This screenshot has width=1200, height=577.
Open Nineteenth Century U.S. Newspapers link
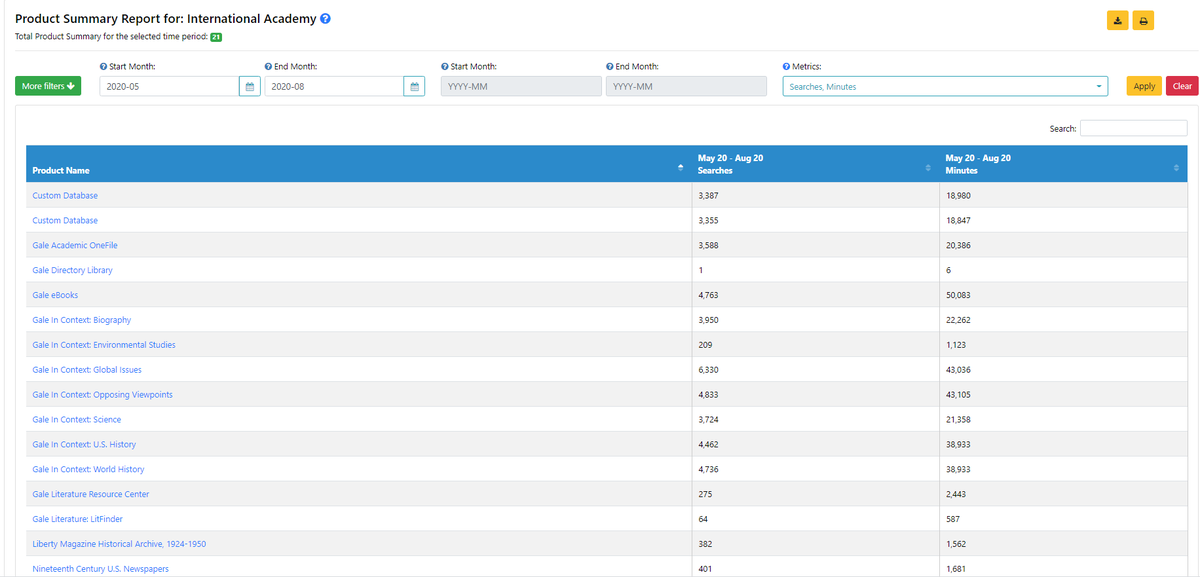click(x=98, y=569)
